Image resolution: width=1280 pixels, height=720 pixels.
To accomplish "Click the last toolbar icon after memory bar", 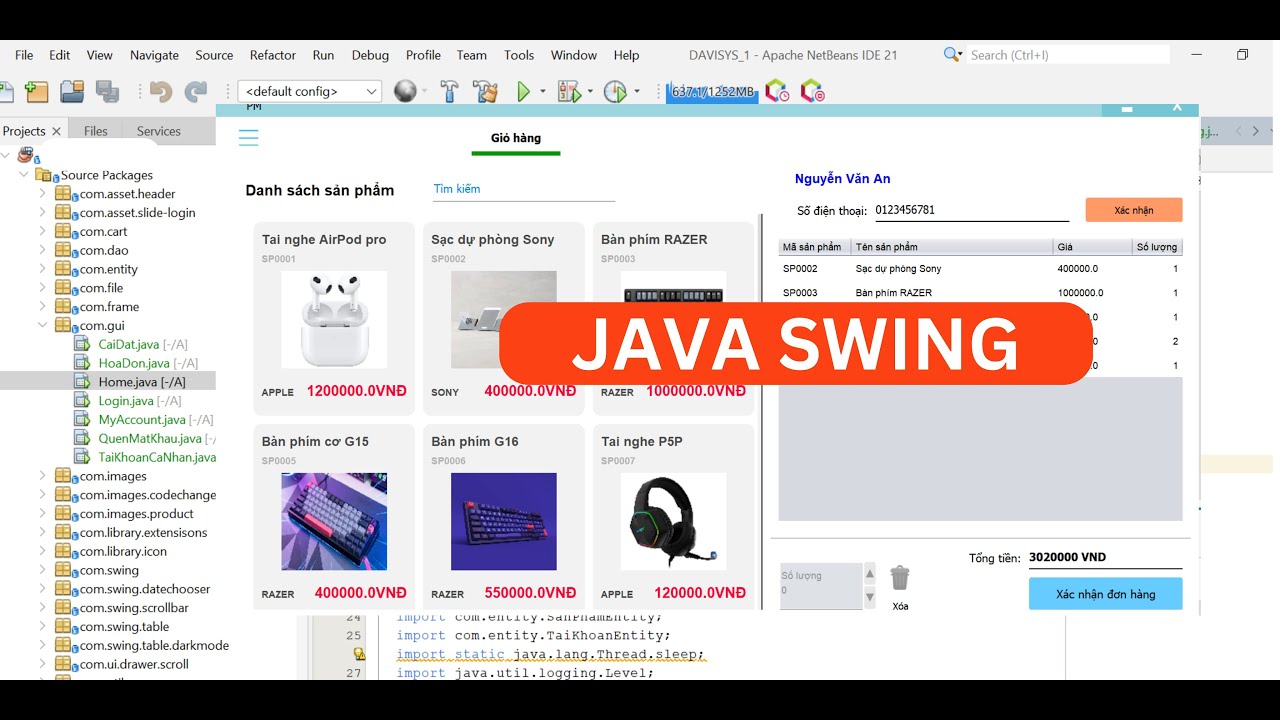I will 813,91.
